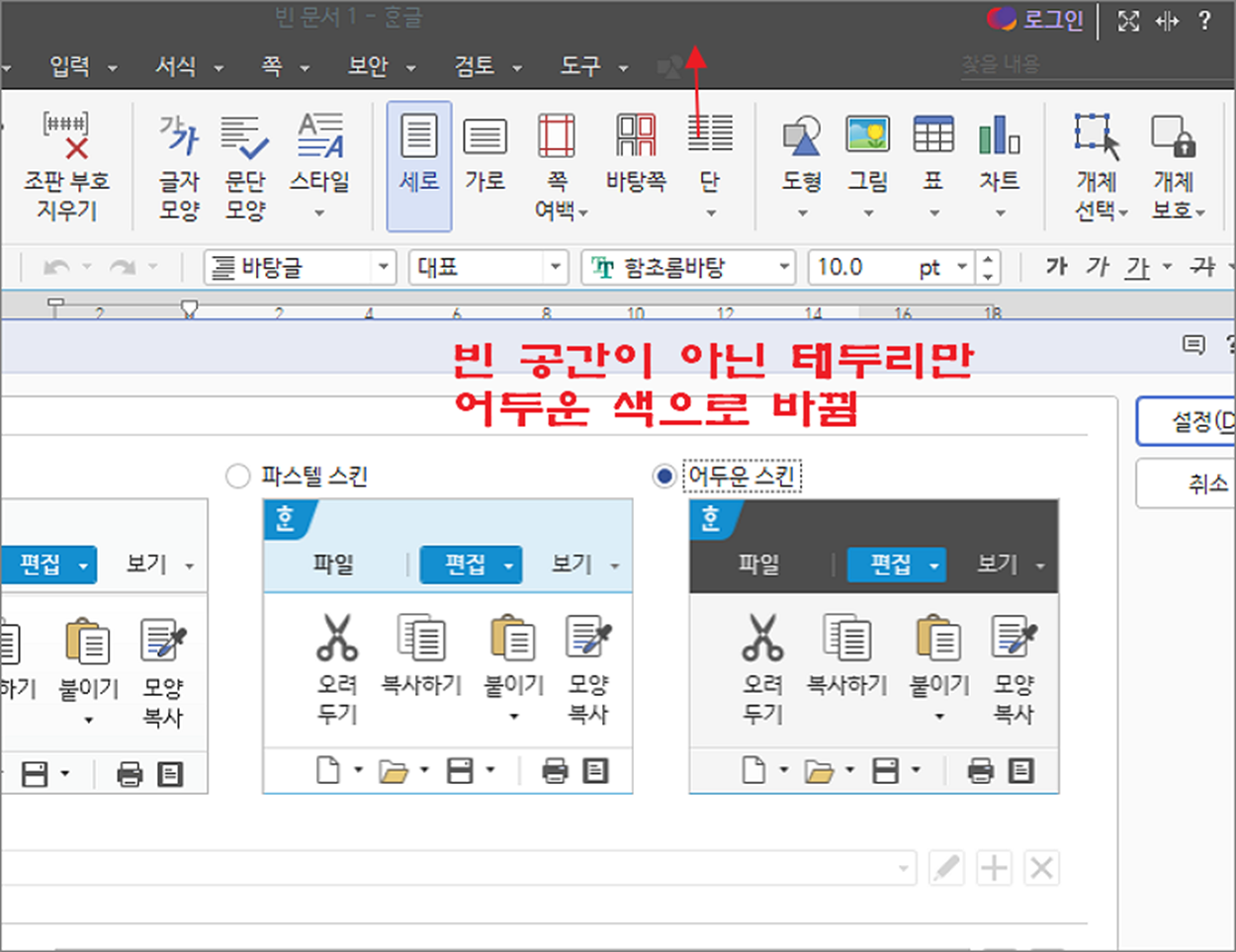Click the pencil edit icon beside the combo box
The height and width of the screenshot is (952, 1236).
point(946,868)
